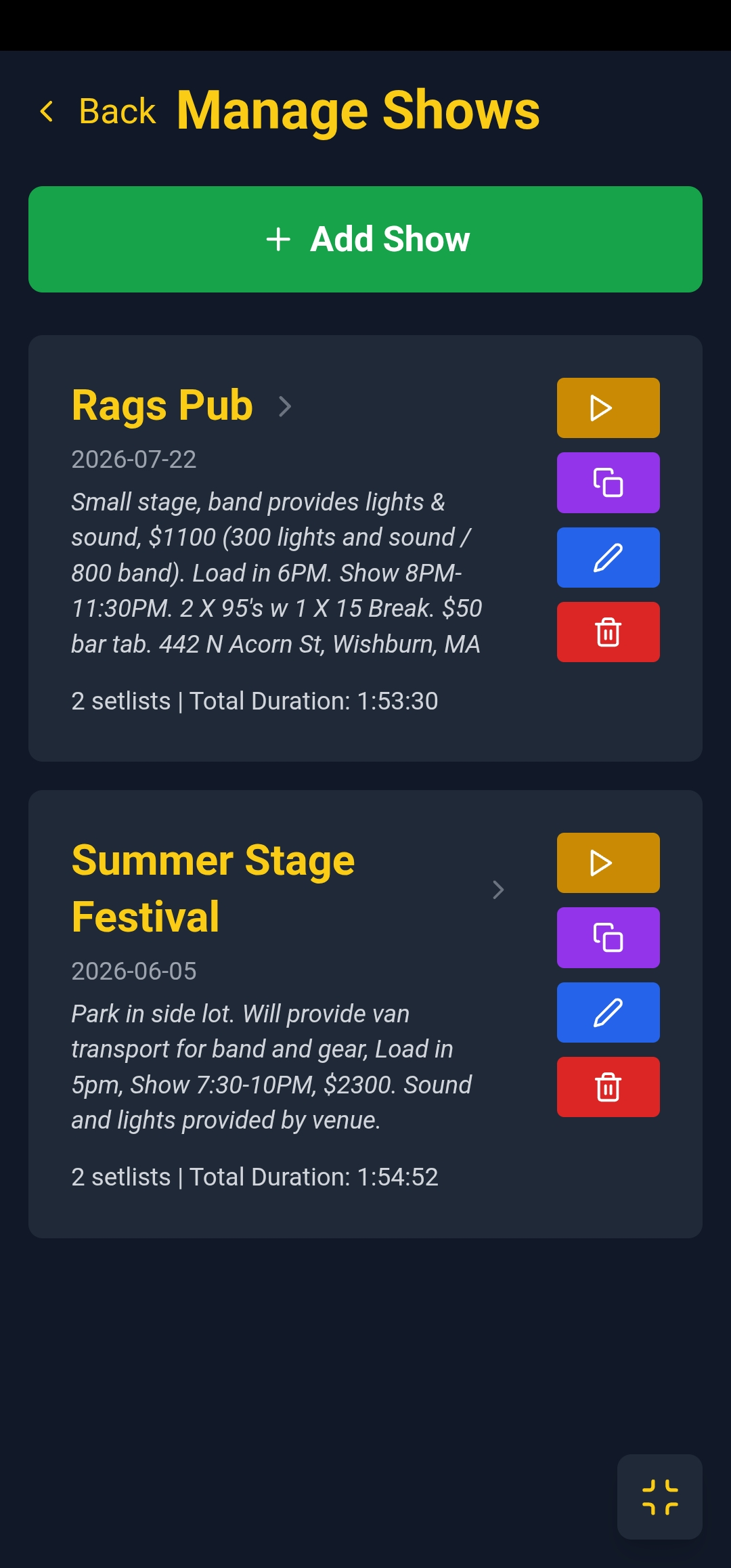731x1568 pixels.
Task: Click the back arrow chevron
Action: [x=47, y=110]
